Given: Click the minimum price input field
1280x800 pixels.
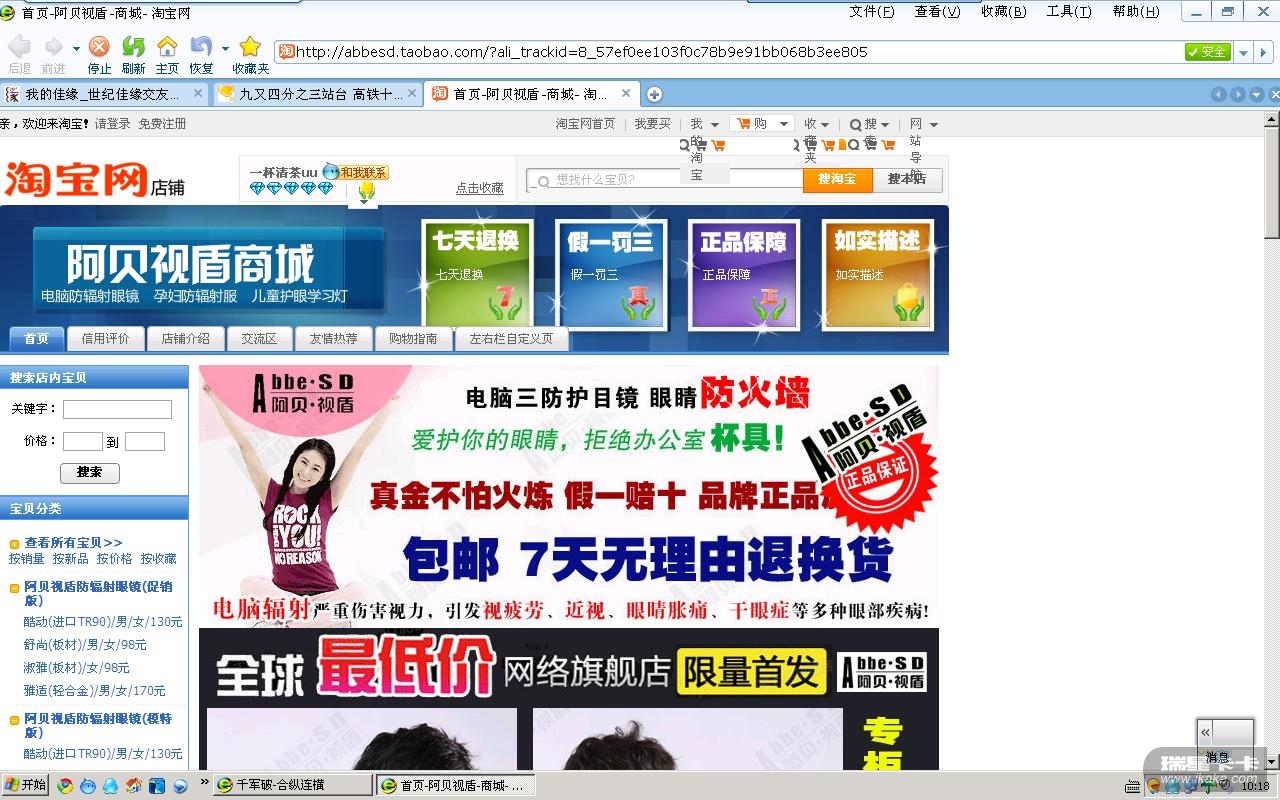Looking at the screenshot, I should tap(83, 441).
